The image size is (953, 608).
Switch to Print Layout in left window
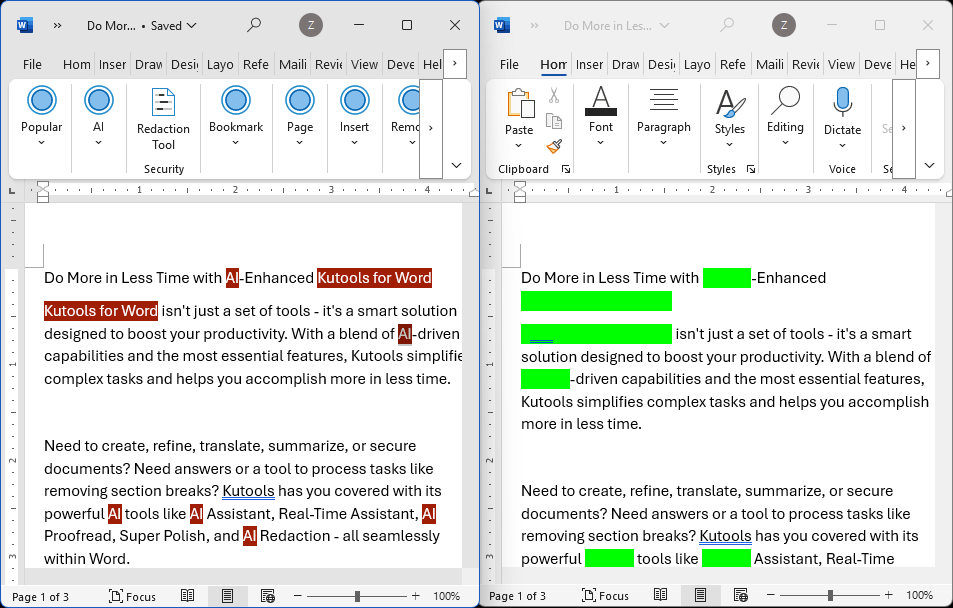pyautogui.click(x=227, y=596)
